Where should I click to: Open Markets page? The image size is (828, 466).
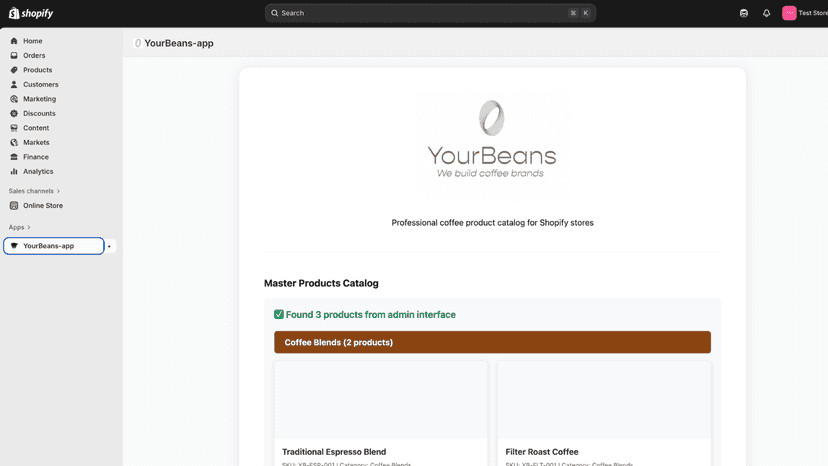click(x=36, y=143)
